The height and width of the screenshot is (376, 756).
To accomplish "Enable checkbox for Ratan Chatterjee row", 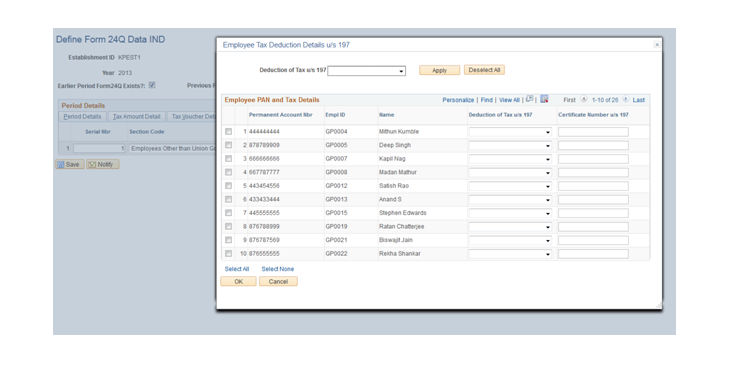I will tap(229, 226).
